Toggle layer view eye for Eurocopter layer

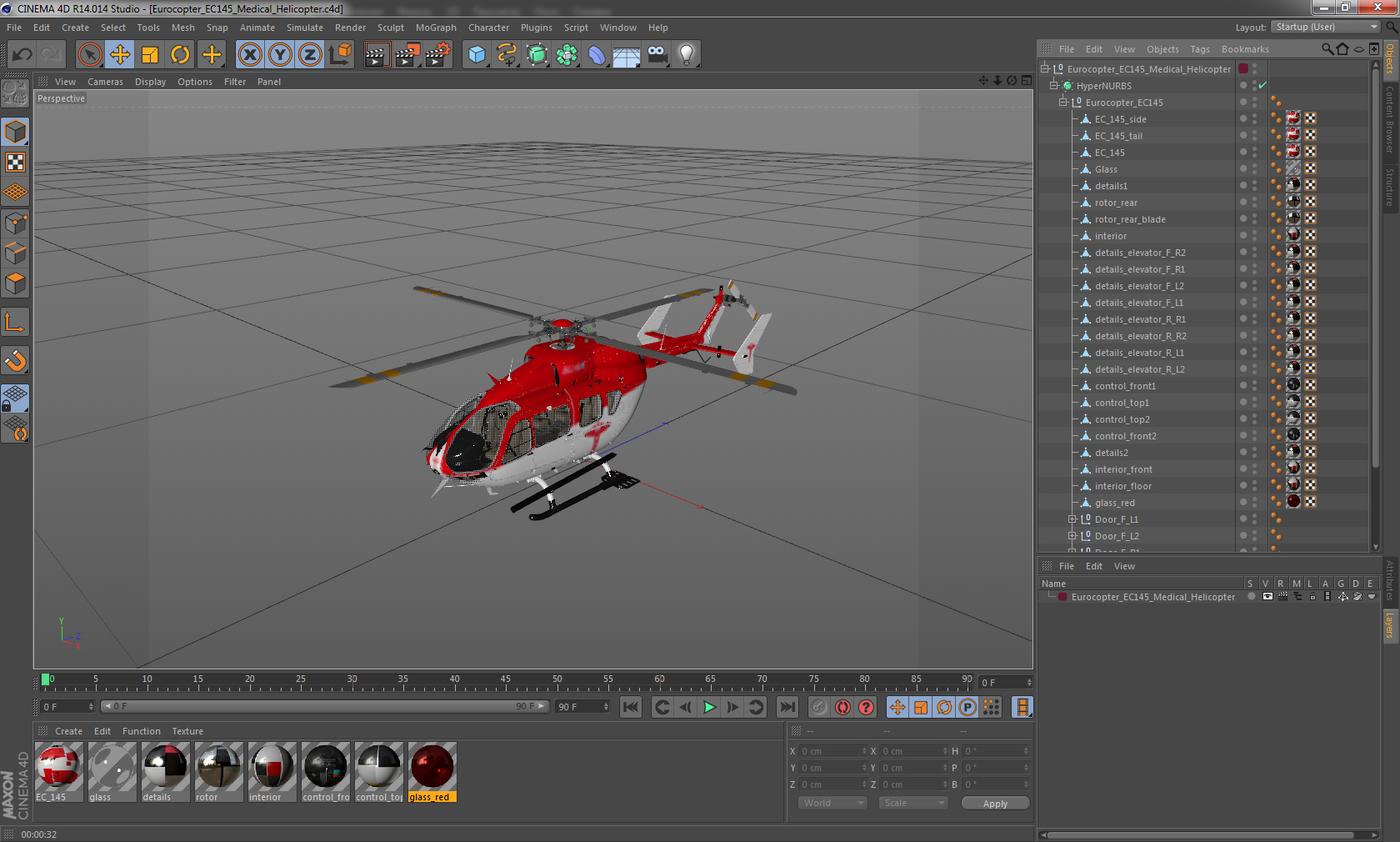click(1267, 597)
